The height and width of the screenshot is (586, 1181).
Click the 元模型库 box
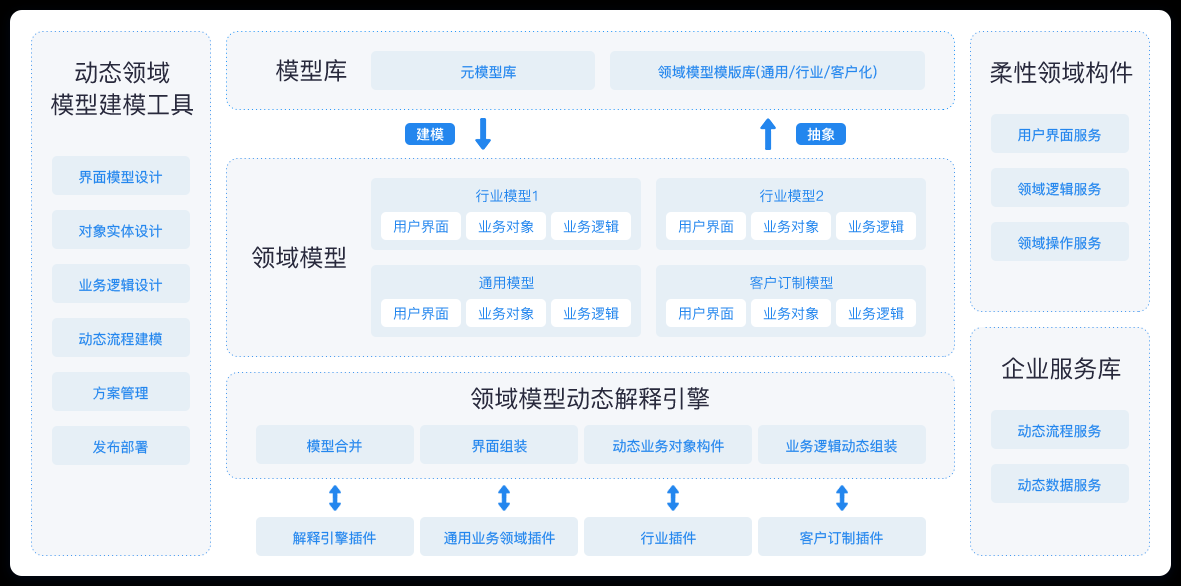tap(483, 71)
